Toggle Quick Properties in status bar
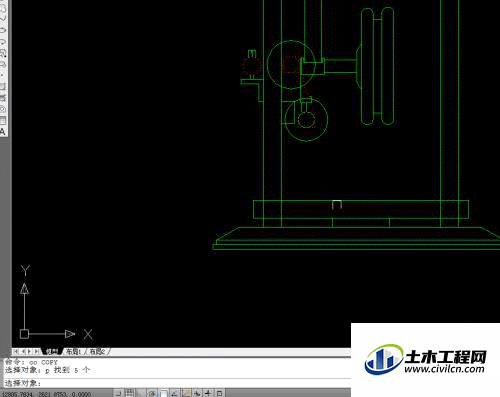 (x=220, y=393)
